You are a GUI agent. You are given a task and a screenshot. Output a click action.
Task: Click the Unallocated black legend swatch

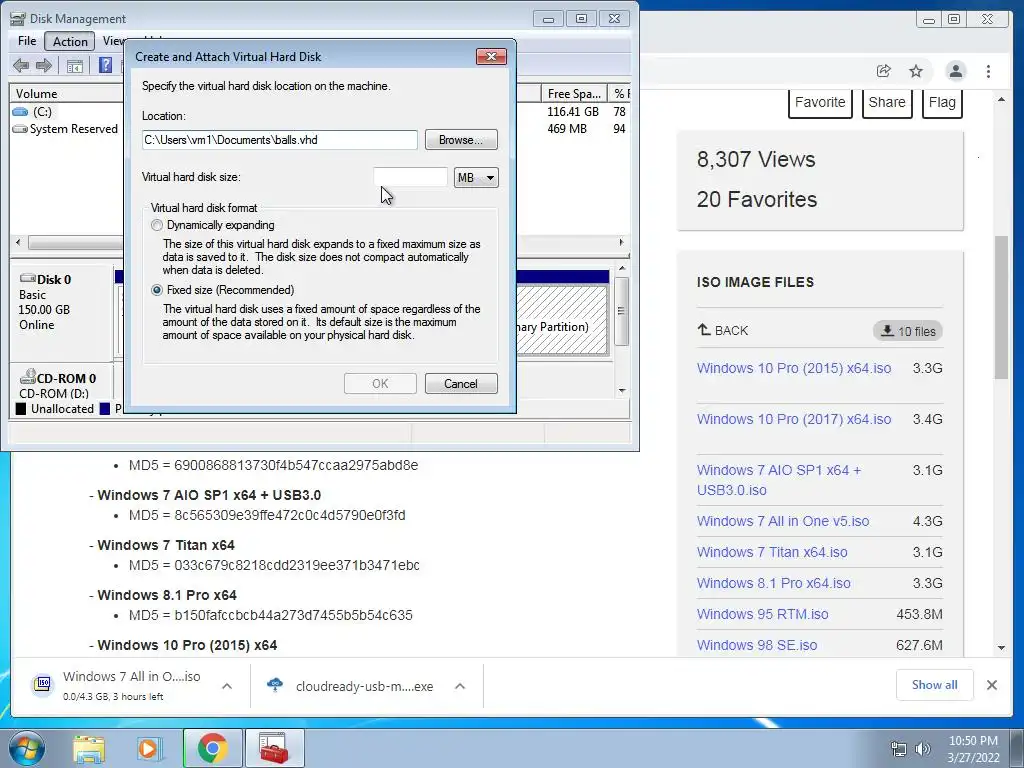21,409
